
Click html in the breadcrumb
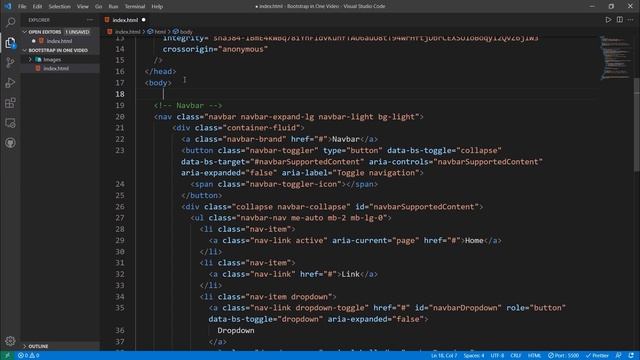(160, 31)
